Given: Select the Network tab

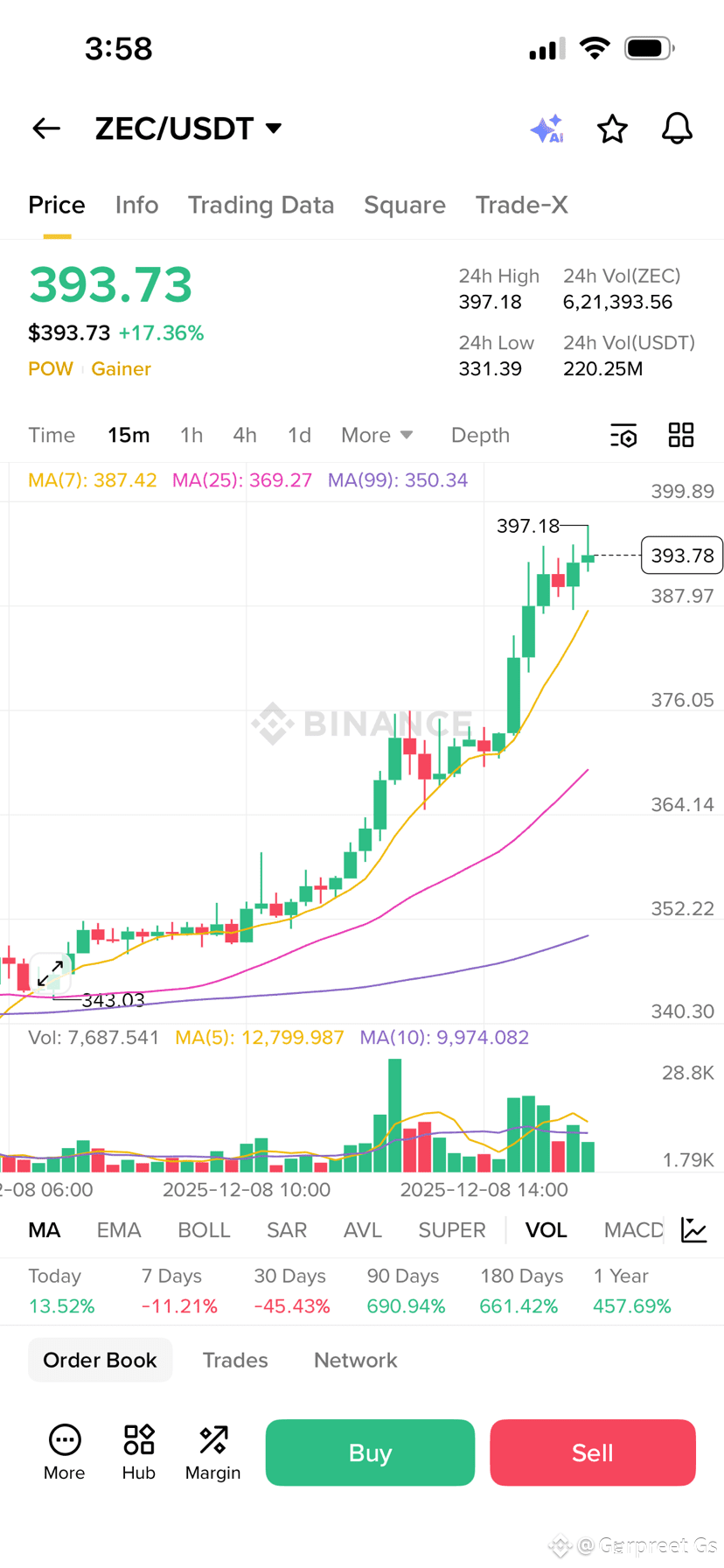Looking at the screenshot, I should coord(356,1360).
